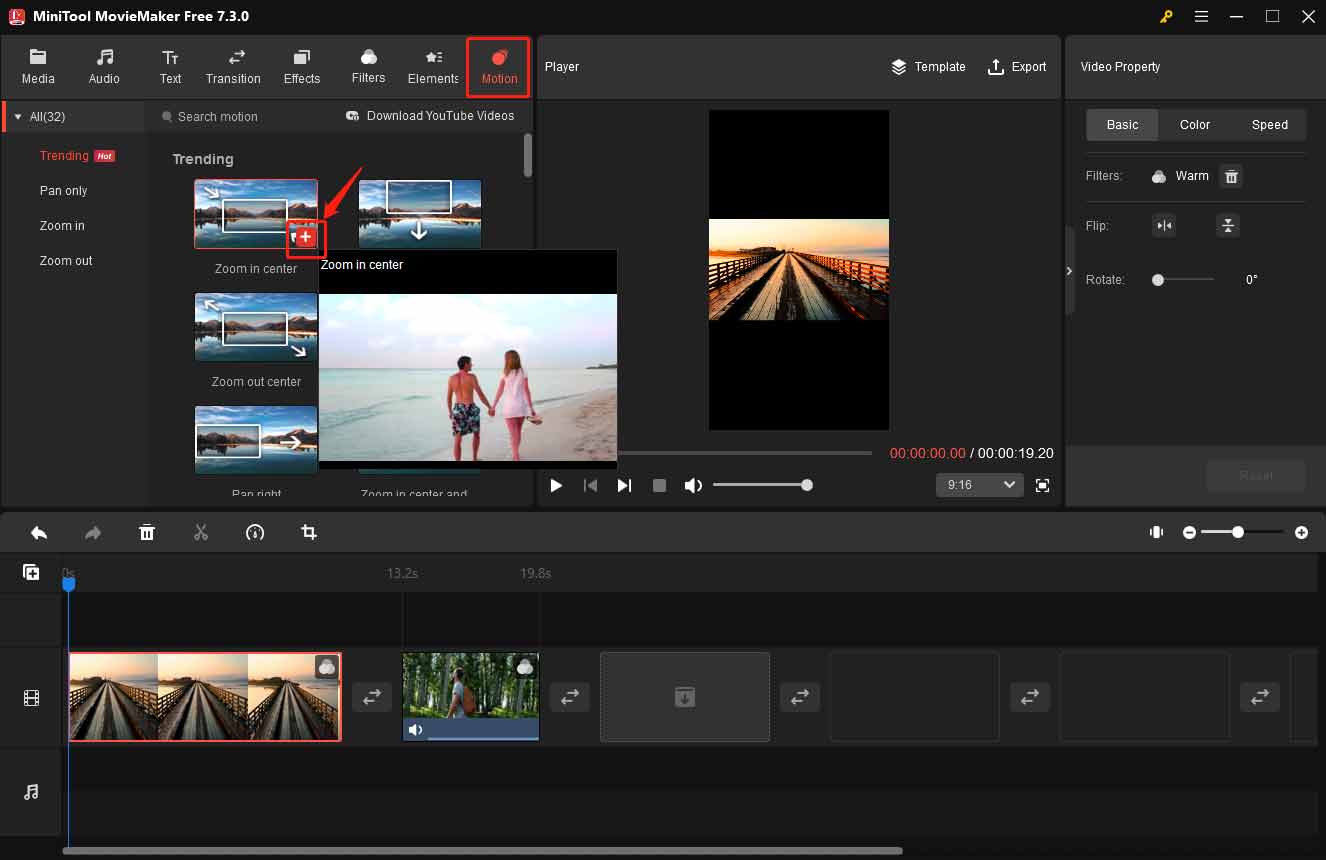Select the forest hiker clip
This screenshot has width=1326, height=860.
click(471, 697)
